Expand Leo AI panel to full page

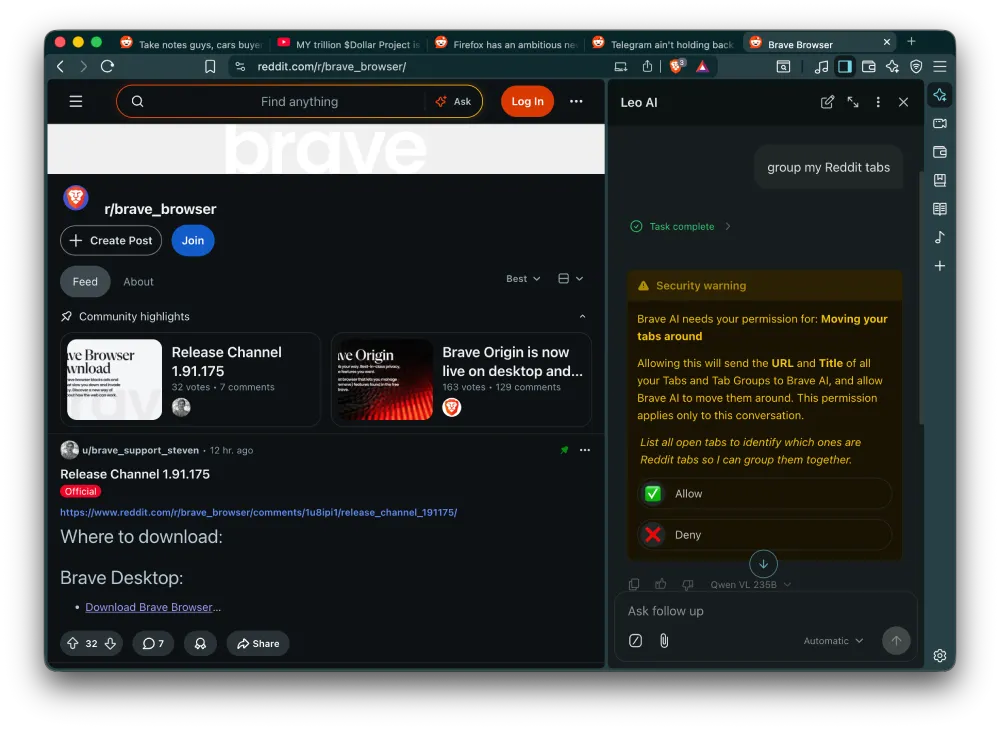click(853, 102)
